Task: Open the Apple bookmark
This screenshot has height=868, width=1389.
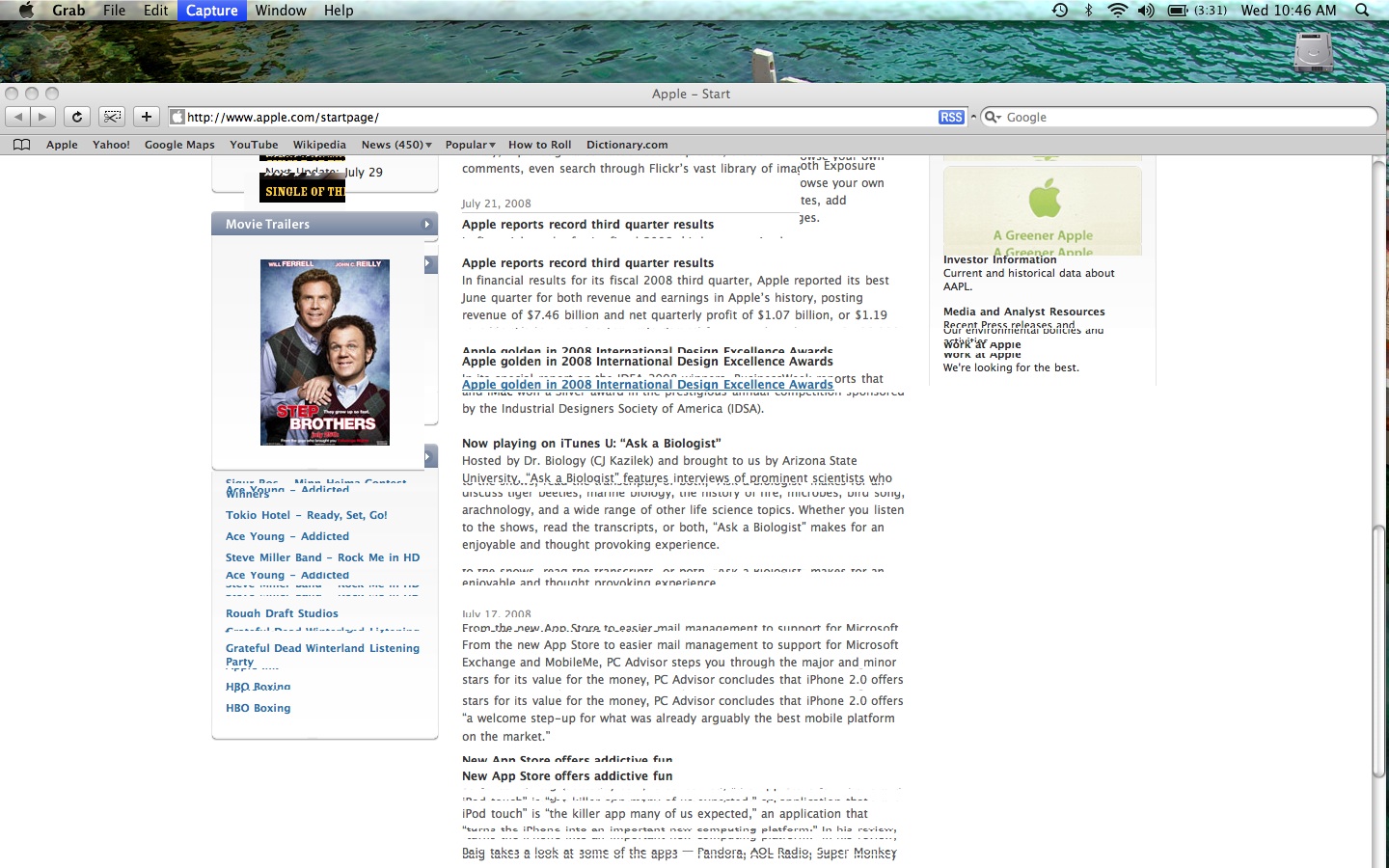Action: click(x=62, y=145)
